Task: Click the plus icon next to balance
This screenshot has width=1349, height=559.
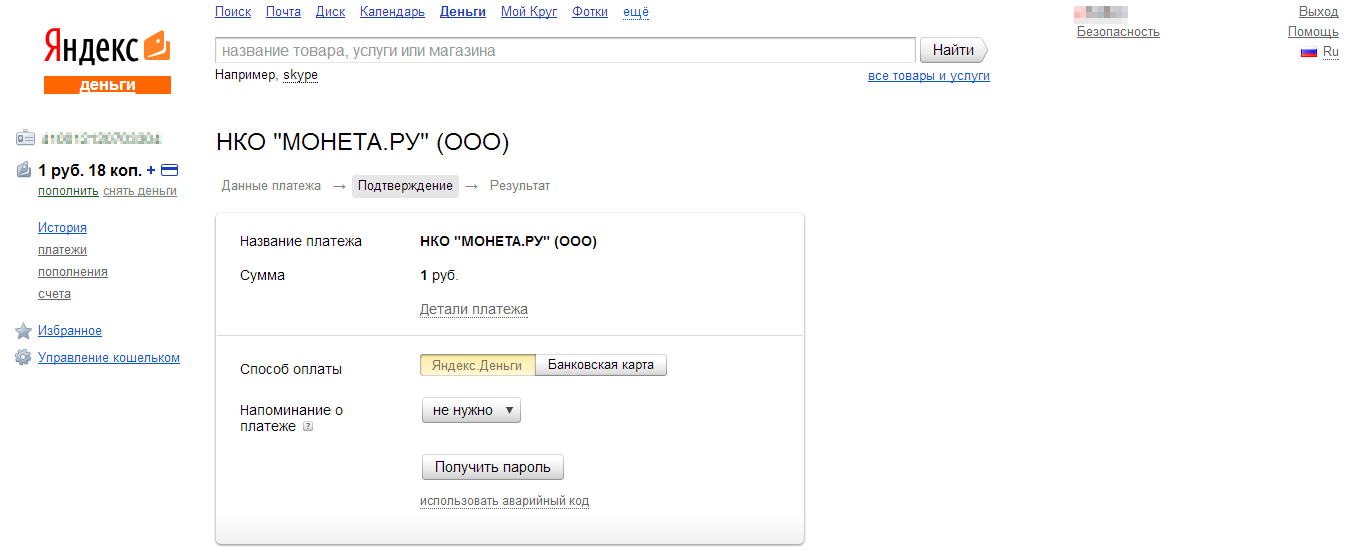Action: point(151,170)
